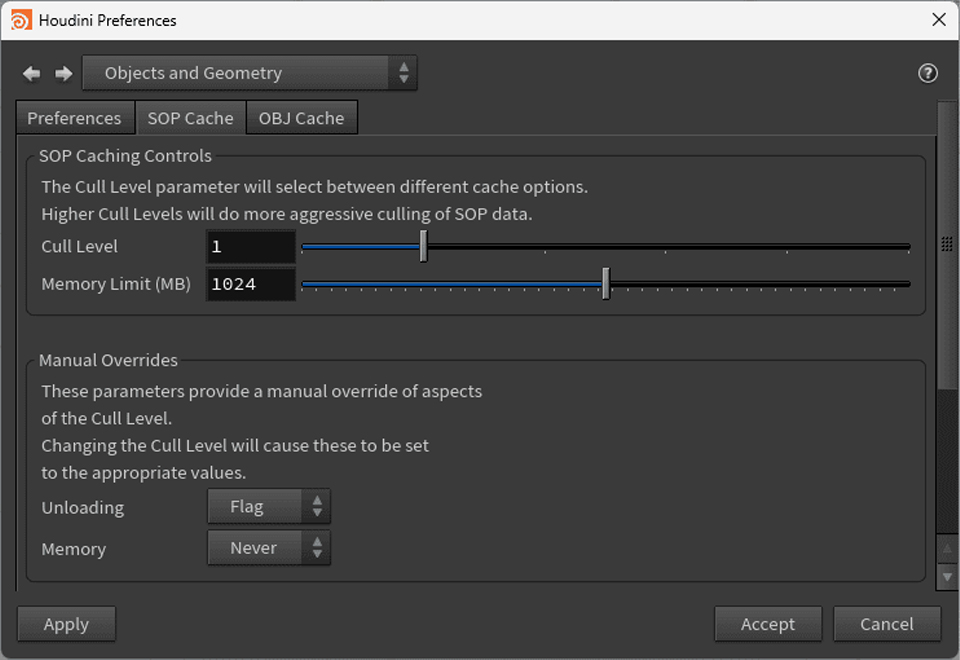Switch to the OBJ Cache tab
The image size is (960, 660).
coord(301,117)
